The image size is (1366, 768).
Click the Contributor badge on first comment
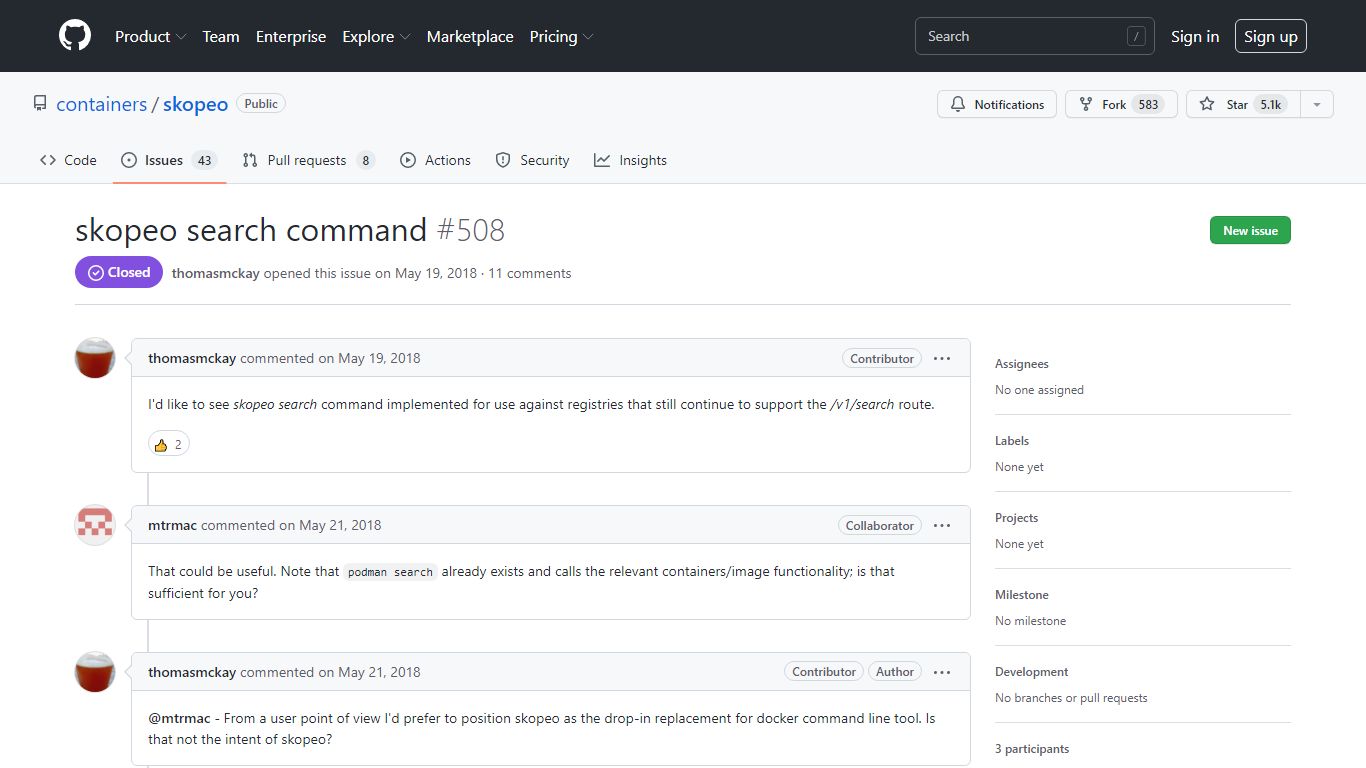click(882, 358)
